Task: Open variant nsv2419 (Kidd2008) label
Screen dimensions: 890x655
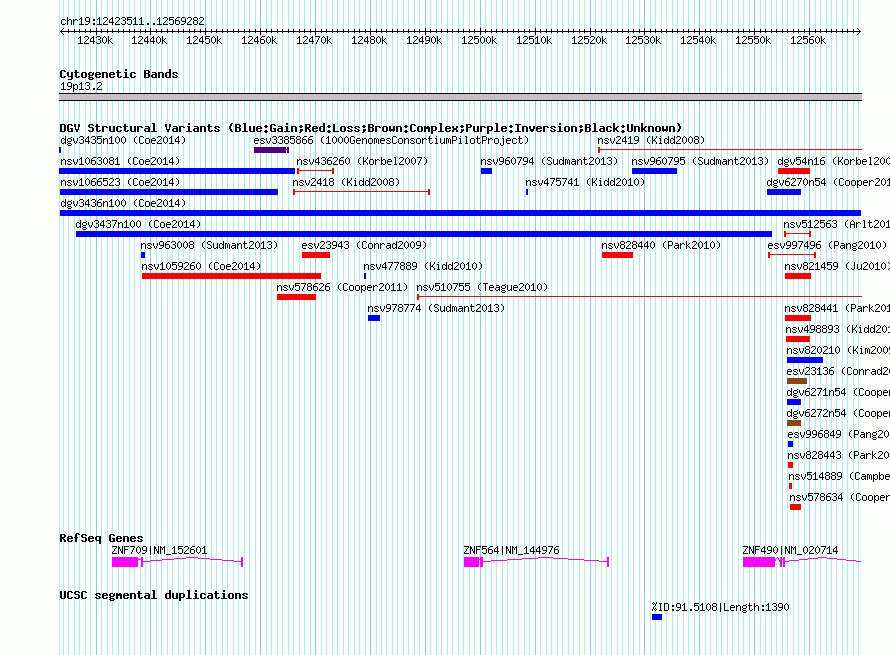Action: (x=650, y=140)
